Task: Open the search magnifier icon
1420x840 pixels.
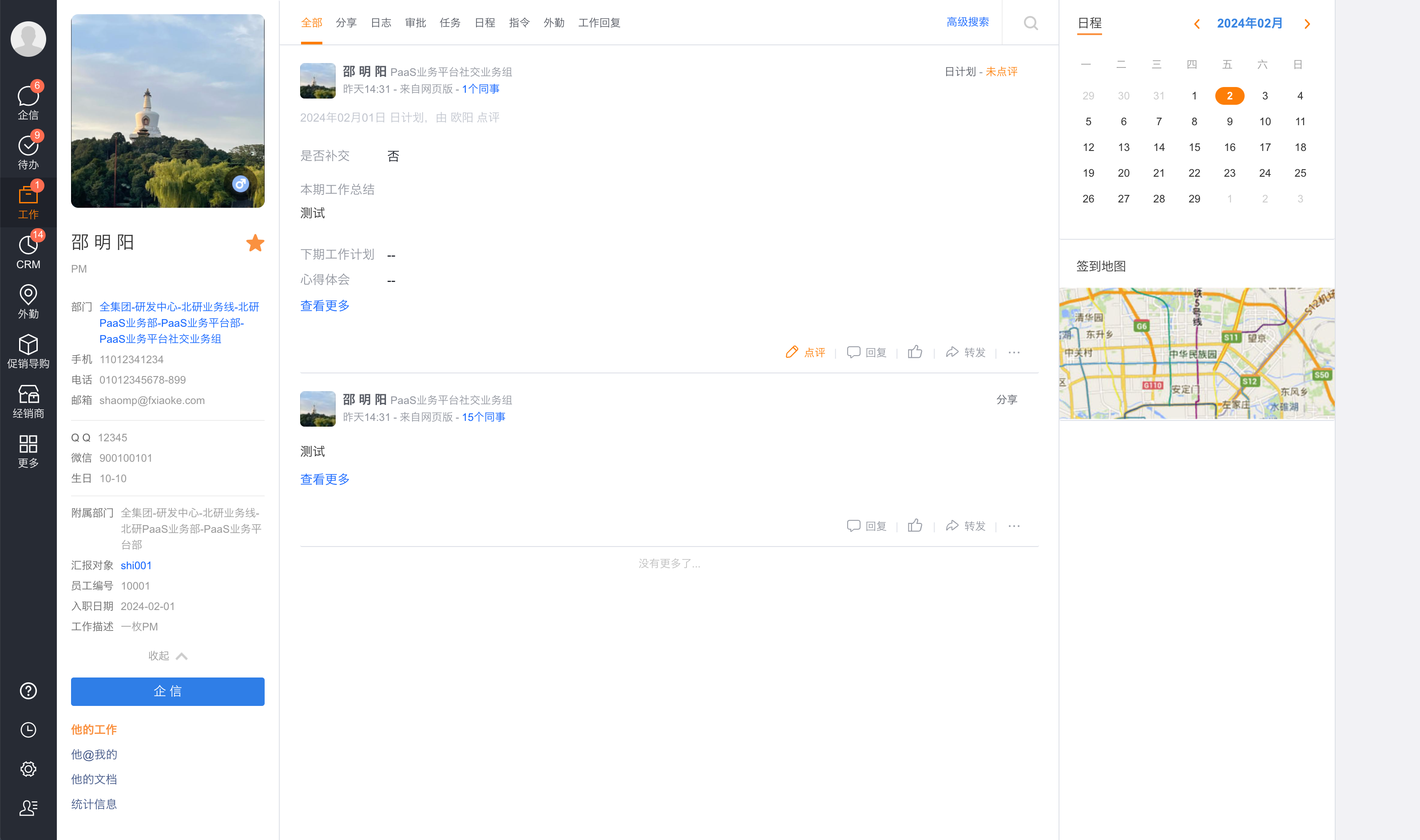Action: point(1031,23)
